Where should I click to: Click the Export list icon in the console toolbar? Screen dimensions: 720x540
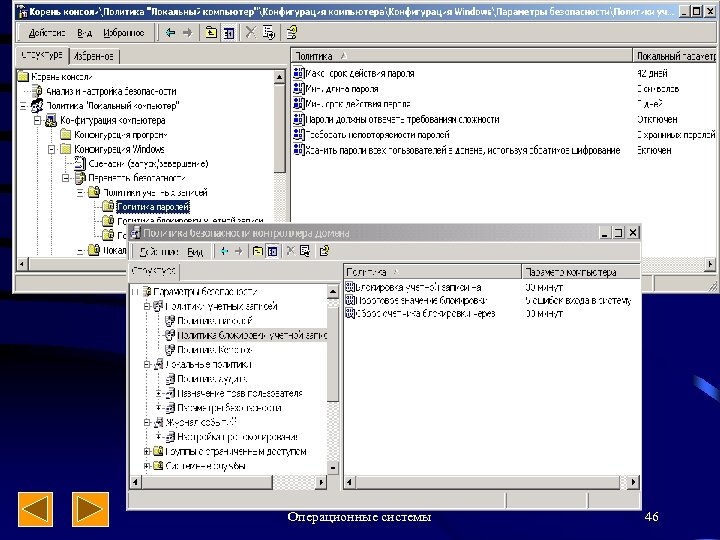coord(269,33)
